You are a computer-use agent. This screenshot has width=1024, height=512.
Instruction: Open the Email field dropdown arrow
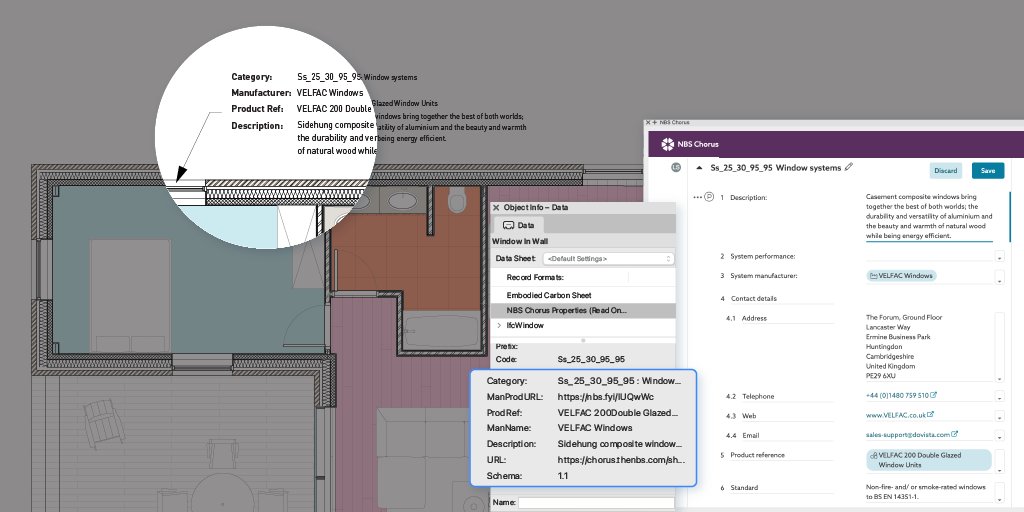pos(999,436)
